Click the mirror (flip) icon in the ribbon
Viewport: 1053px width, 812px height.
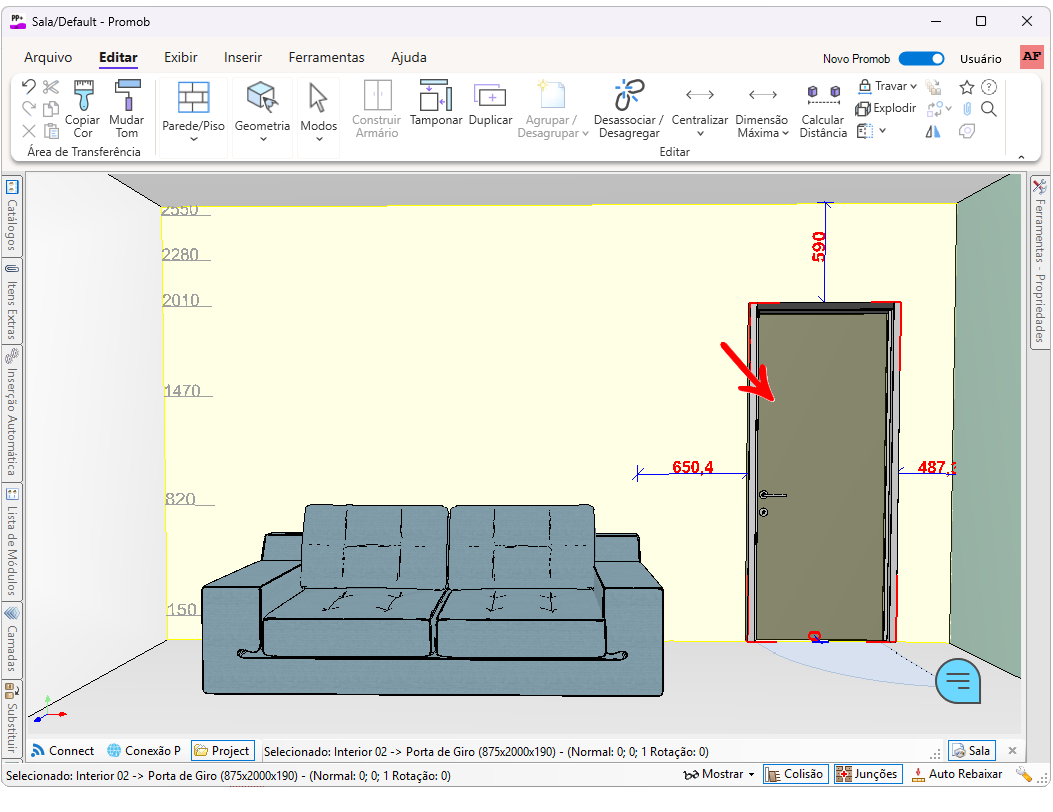tap(932, 131)
